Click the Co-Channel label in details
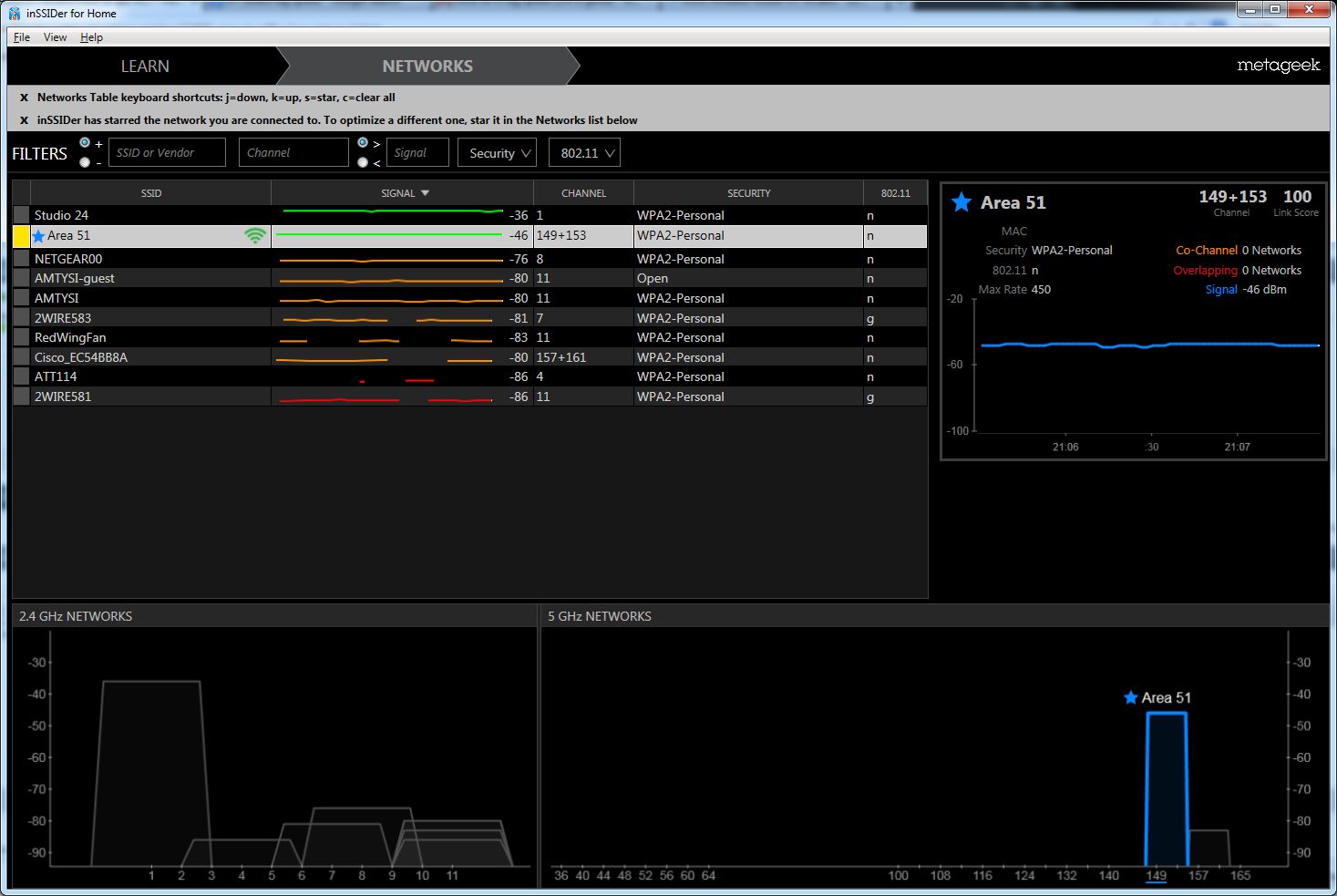The width and height of the screenshot is (1337, 896). tap(1207, 251)
